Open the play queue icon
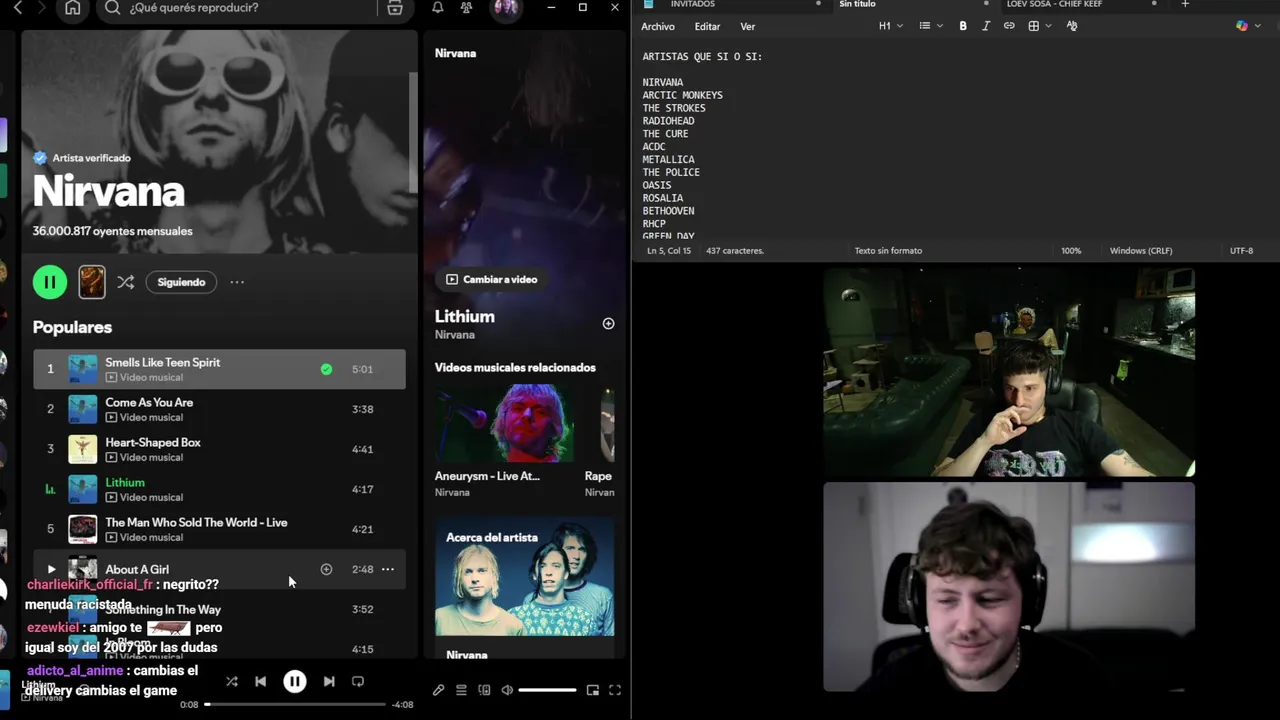 (x=461, y=690)
